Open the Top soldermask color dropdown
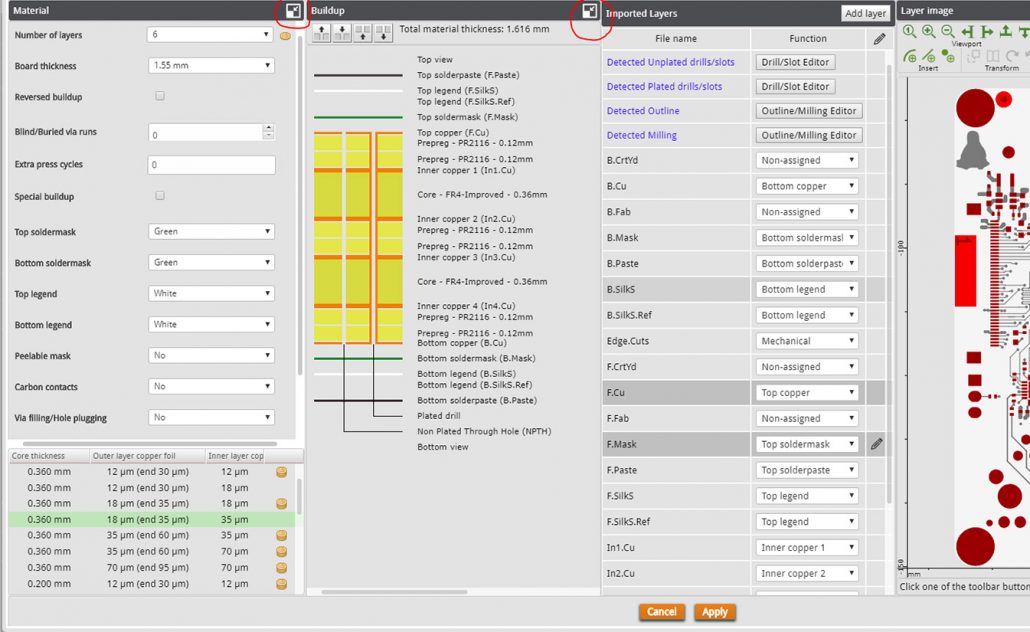The image size is (1030, 632). tap(211, 231)
